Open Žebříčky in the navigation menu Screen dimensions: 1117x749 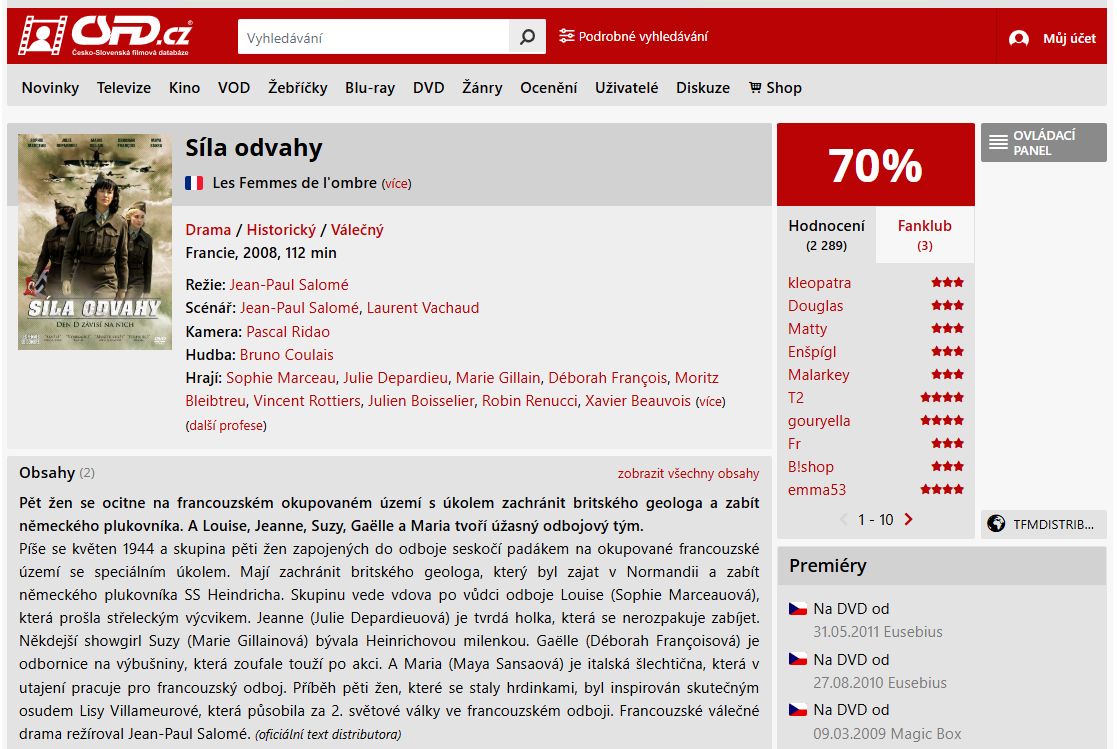coord(298,88)
